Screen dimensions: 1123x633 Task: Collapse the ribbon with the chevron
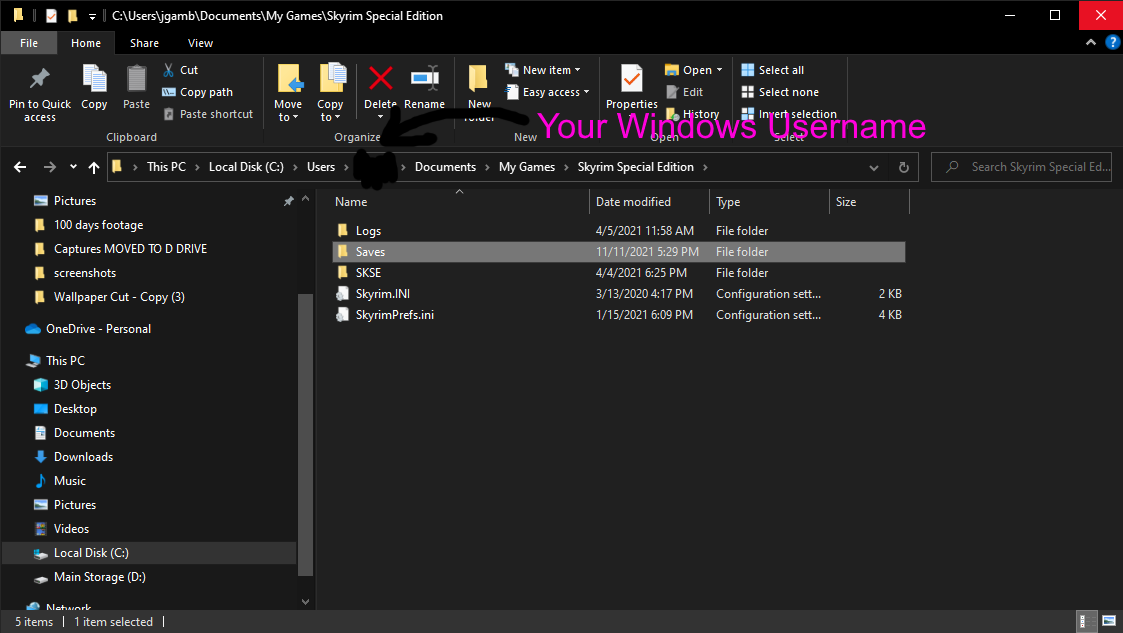tap(1091, 43)
